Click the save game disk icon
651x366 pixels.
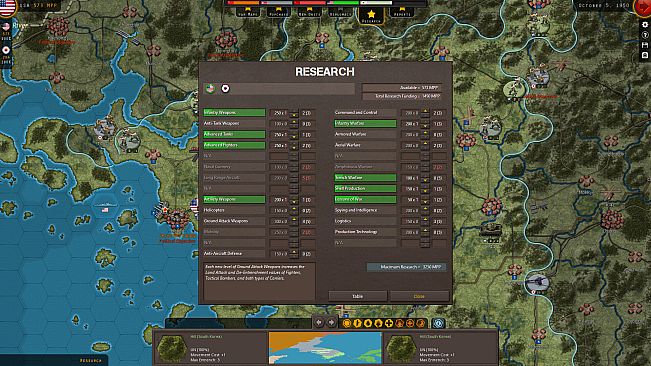(645, 45)
